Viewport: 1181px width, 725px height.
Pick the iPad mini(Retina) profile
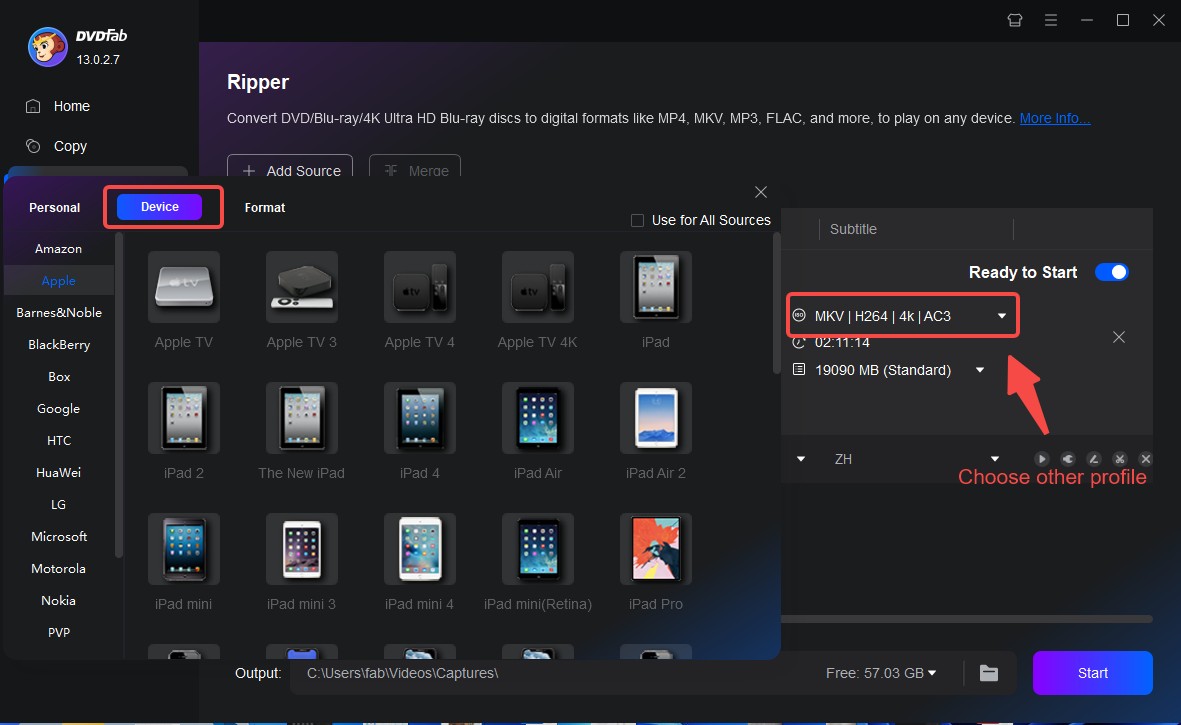coord(538,549)
